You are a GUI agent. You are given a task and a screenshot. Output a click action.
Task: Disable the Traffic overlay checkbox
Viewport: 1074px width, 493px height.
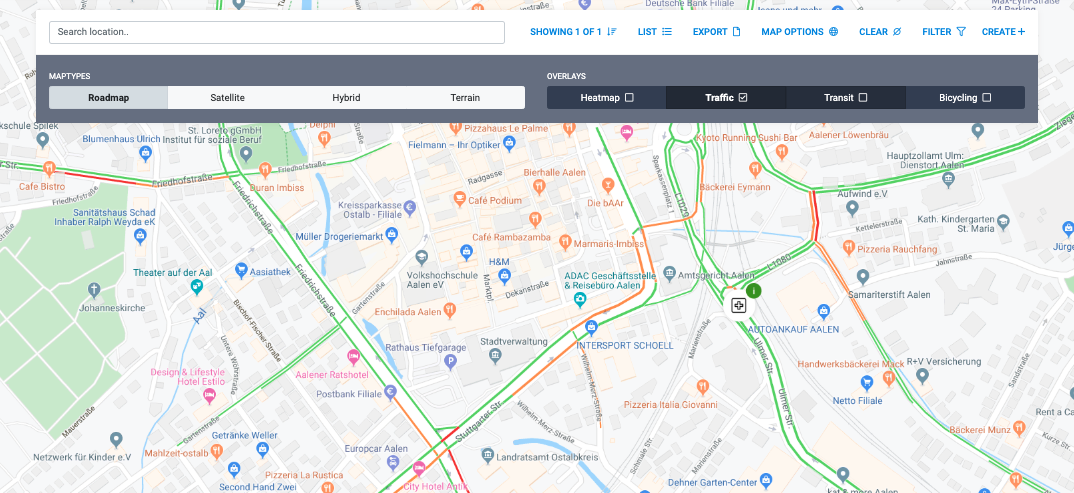[742, 98]
